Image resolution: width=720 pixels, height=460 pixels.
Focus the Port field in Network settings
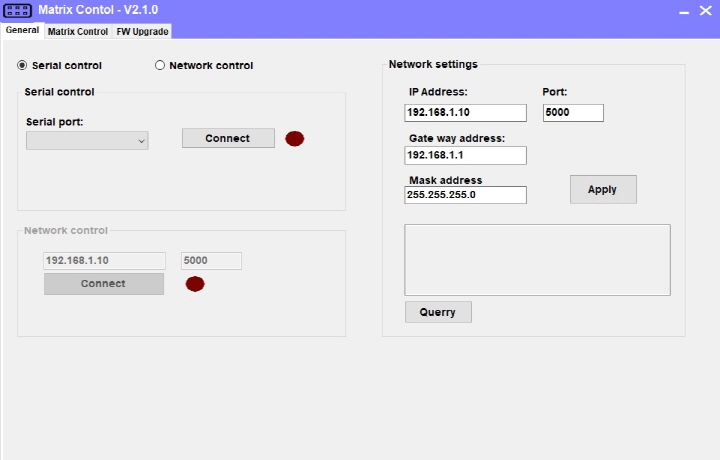(x=573, y=113)
